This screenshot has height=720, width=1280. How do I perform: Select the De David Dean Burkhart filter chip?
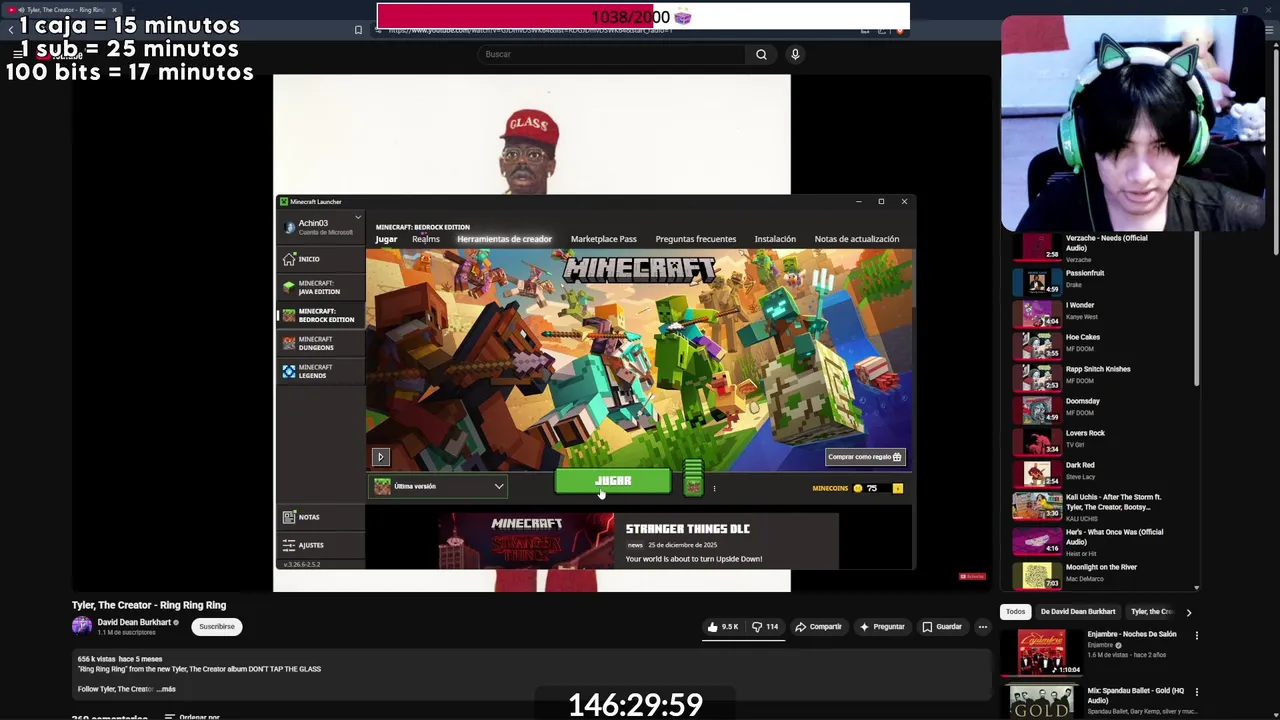tap(1078, 611)
